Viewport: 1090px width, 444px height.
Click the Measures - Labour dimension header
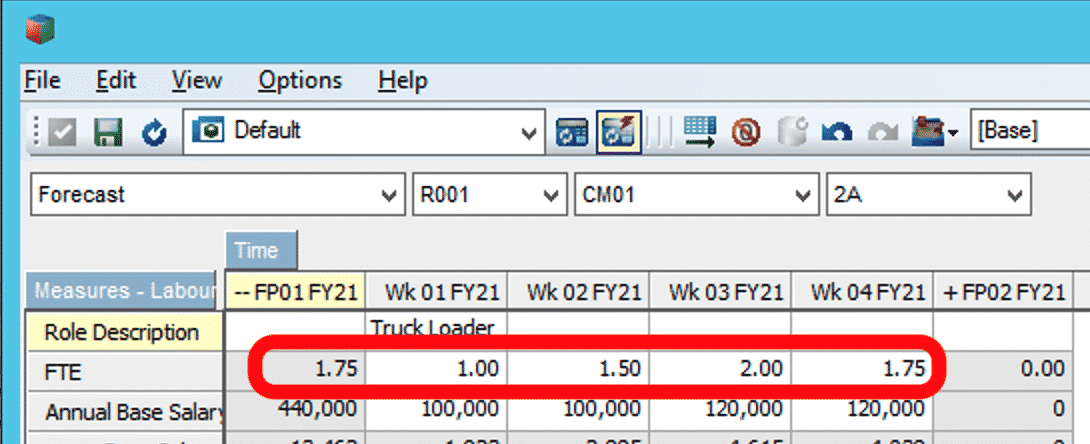click(x=121, y=290)
